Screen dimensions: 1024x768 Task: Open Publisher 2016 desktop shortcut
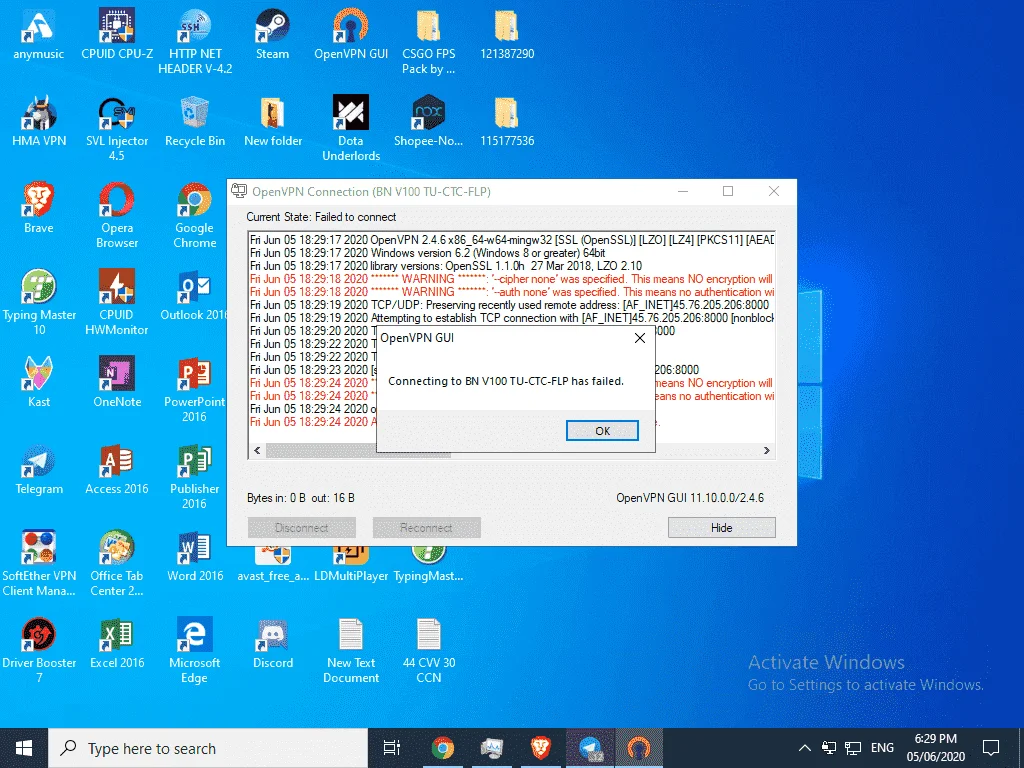click(x=195, y=477)
